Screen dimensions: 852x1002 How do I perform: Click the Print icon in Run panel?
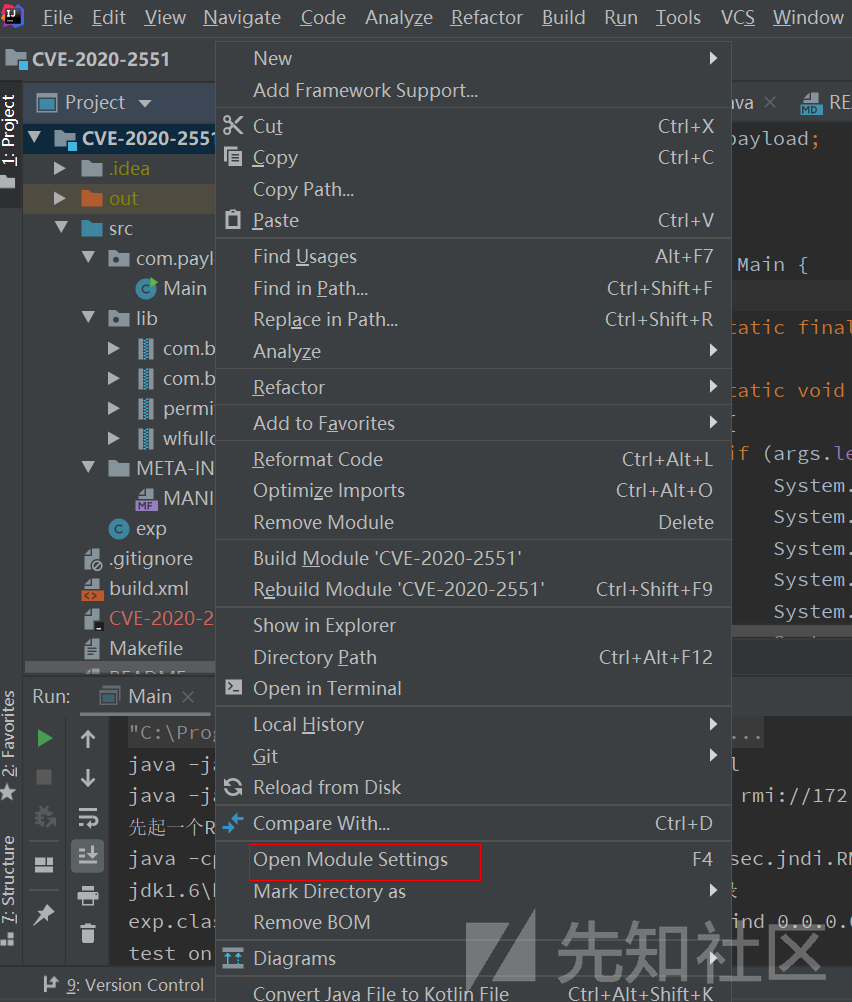point(88,895)
